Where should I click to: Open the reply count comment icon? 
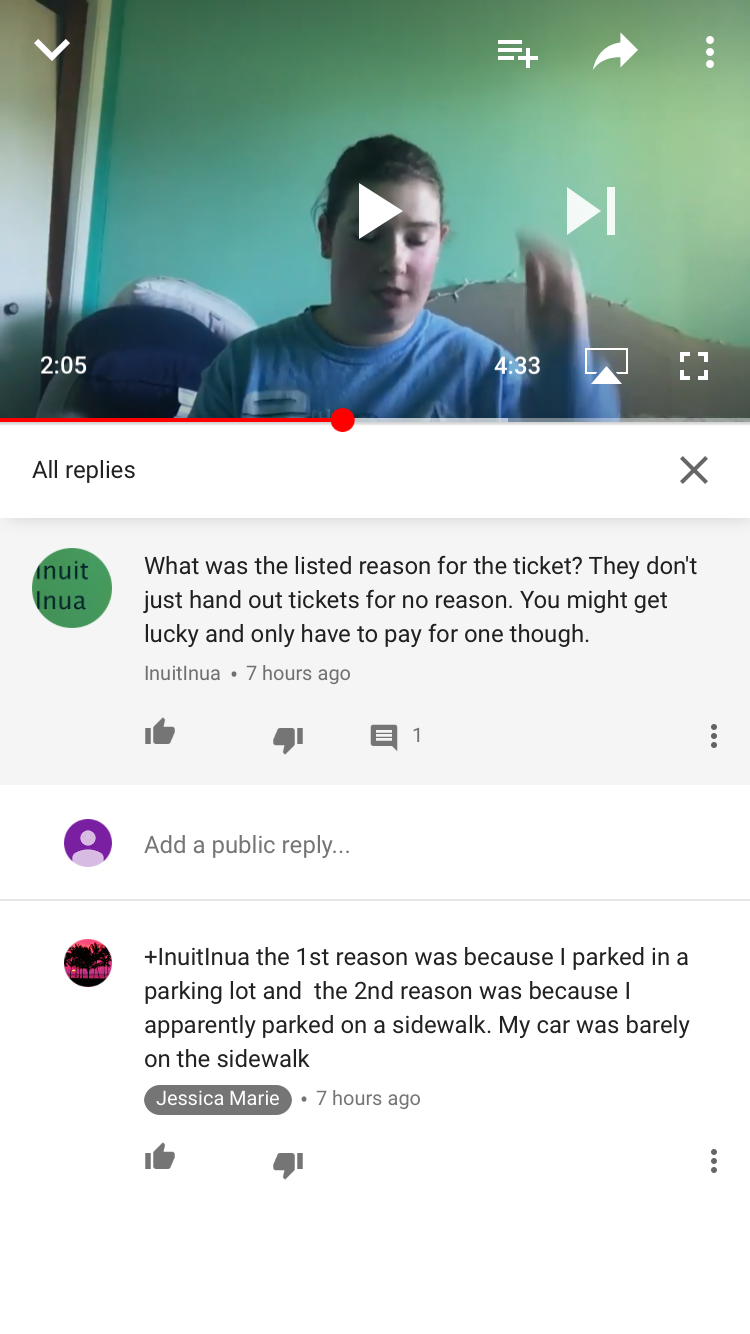click(384, 737)
